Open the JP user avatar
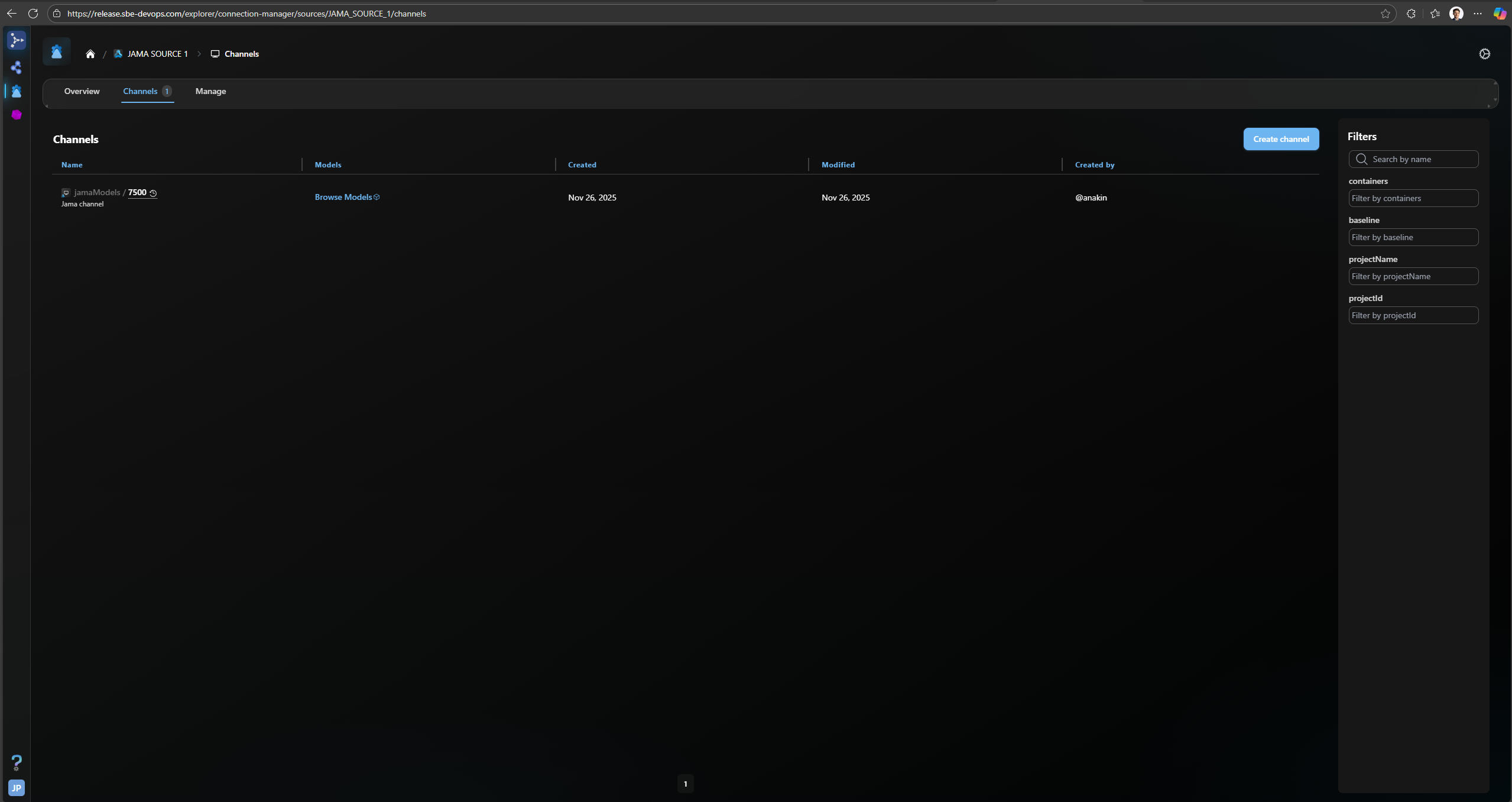This screenshot has width=1512, height=802. tap(17, 787)
